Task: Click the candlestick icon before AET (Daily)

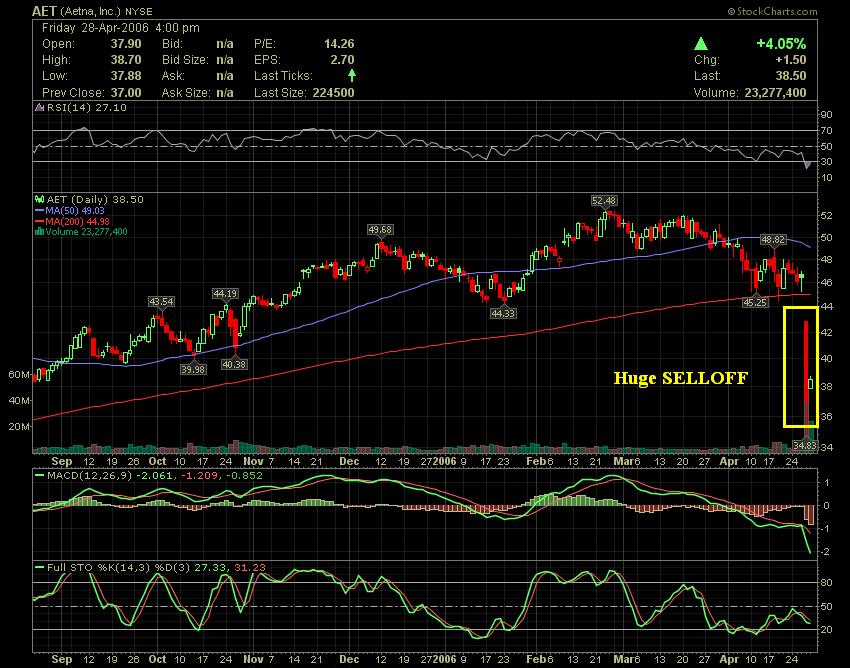Action: [x=39, y=200]
